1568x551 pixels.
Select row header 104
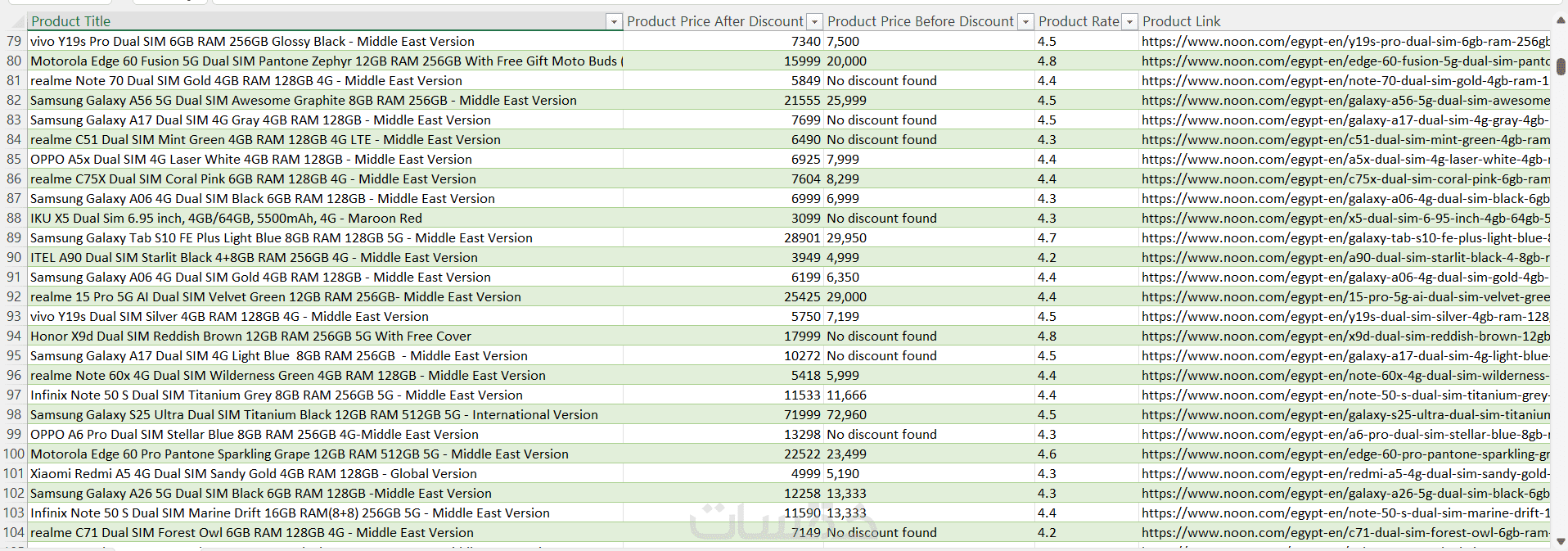click(14, 533)
